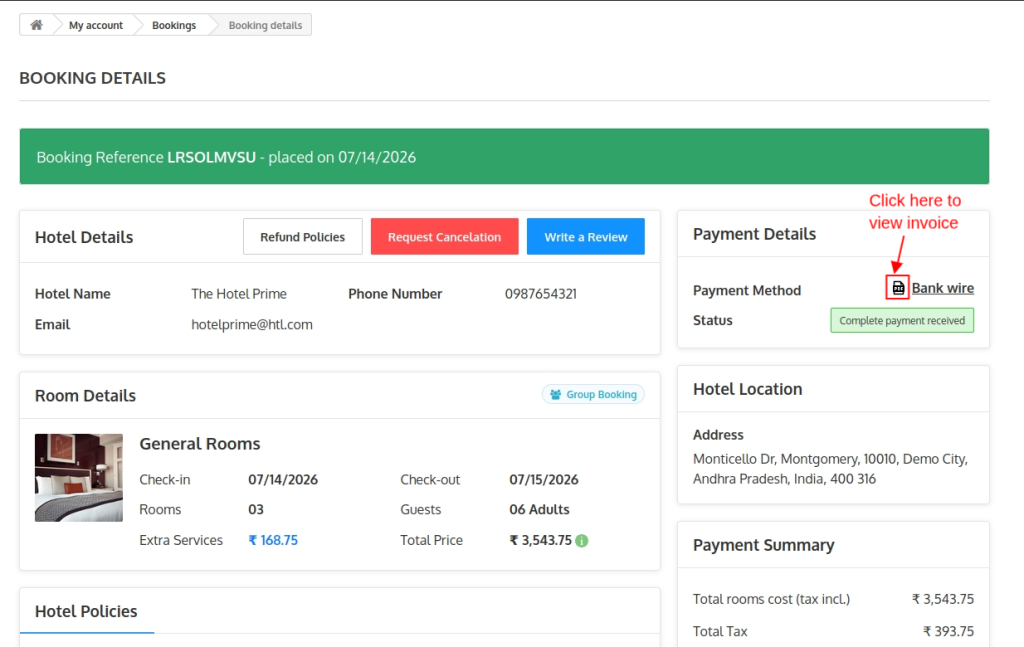This screenshot has height=647, width=1024.
Task: Click the Complete payment received status badge
Action: pos(902,321)
